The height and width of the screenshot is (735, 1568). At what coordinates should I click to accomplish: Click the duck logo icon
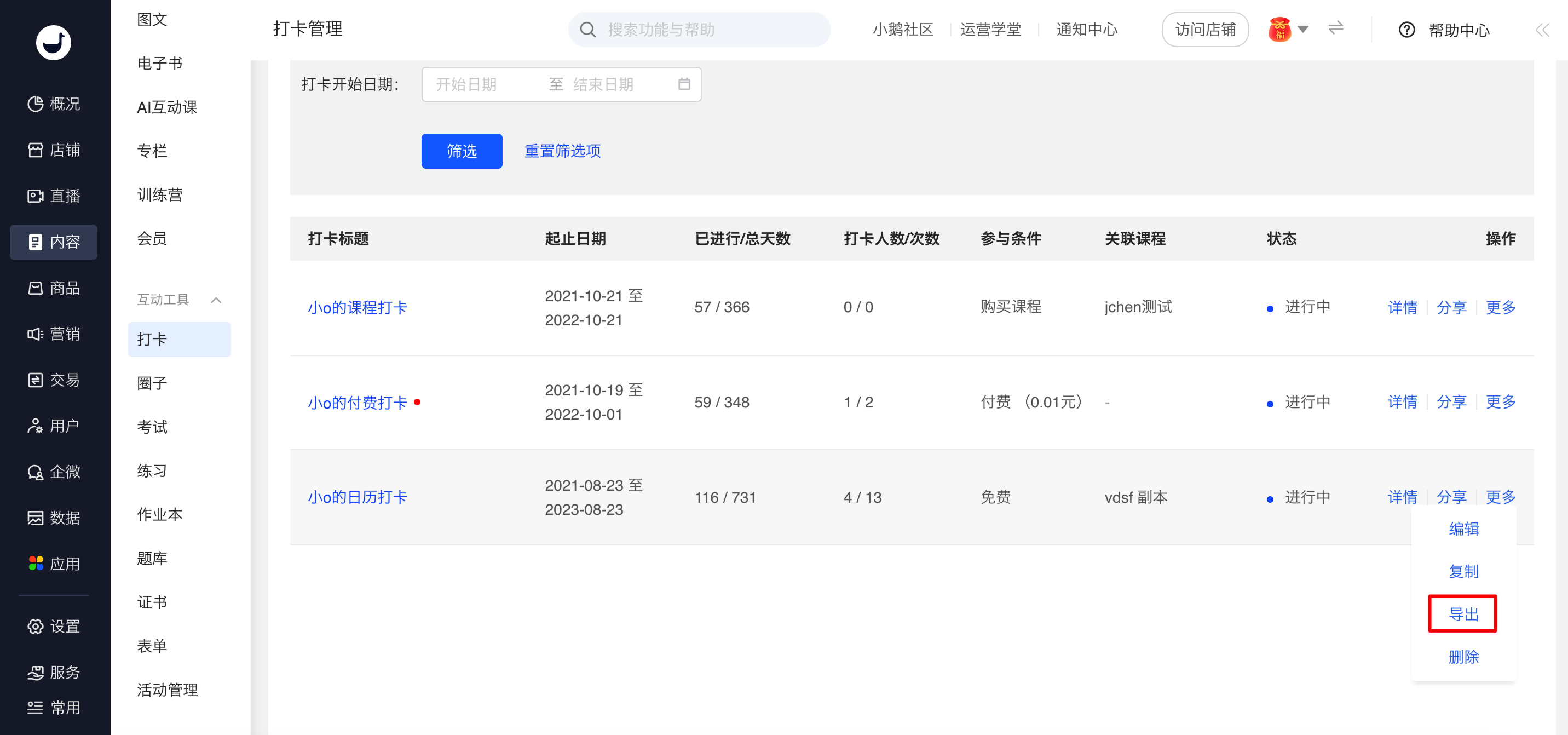tap(54, 43)
